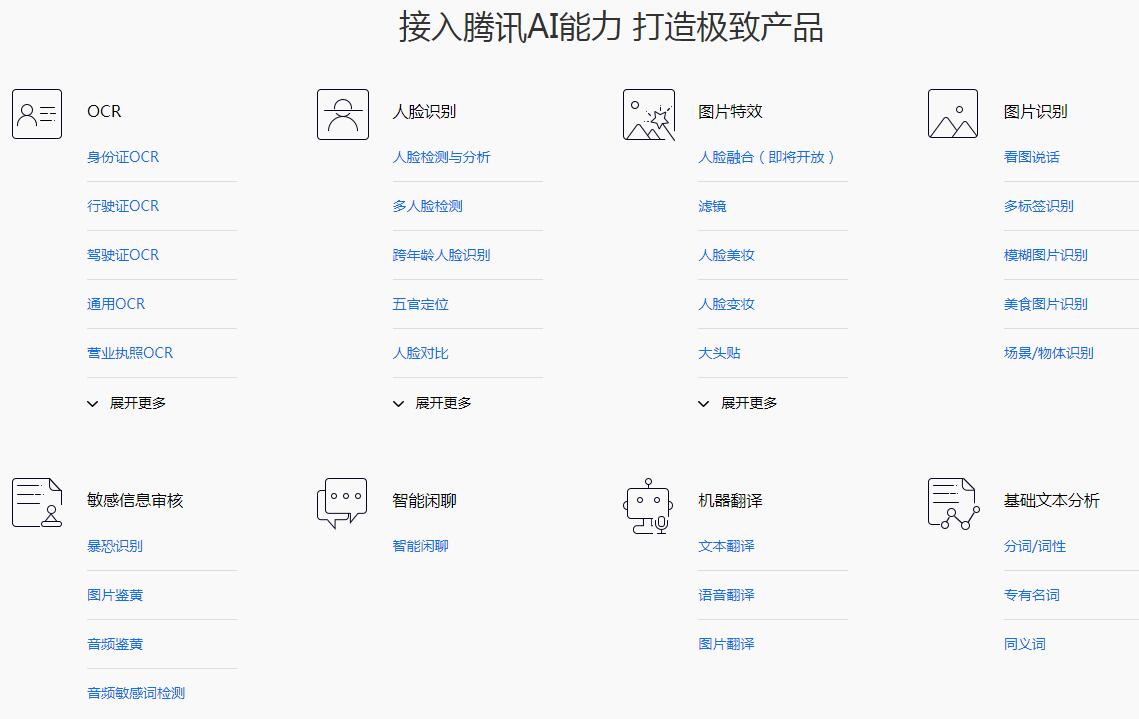
Task: Click the OCR category heading
Action: (104, 111)
